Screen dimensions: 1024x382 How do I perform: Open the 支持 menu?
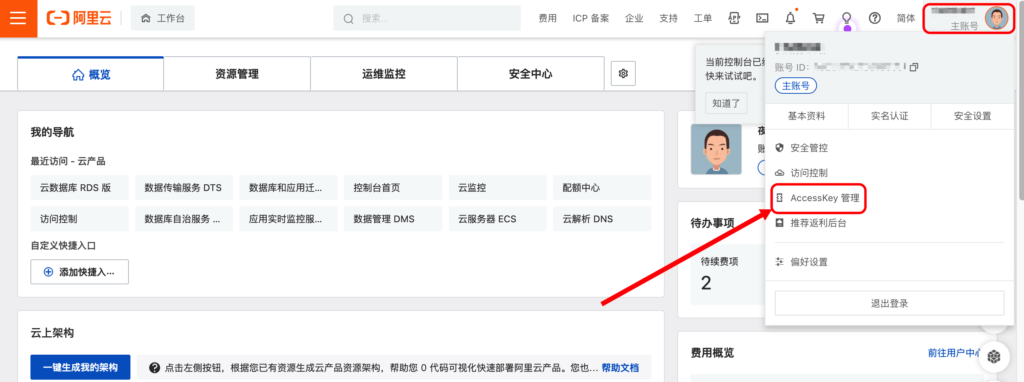coord(669,18)
